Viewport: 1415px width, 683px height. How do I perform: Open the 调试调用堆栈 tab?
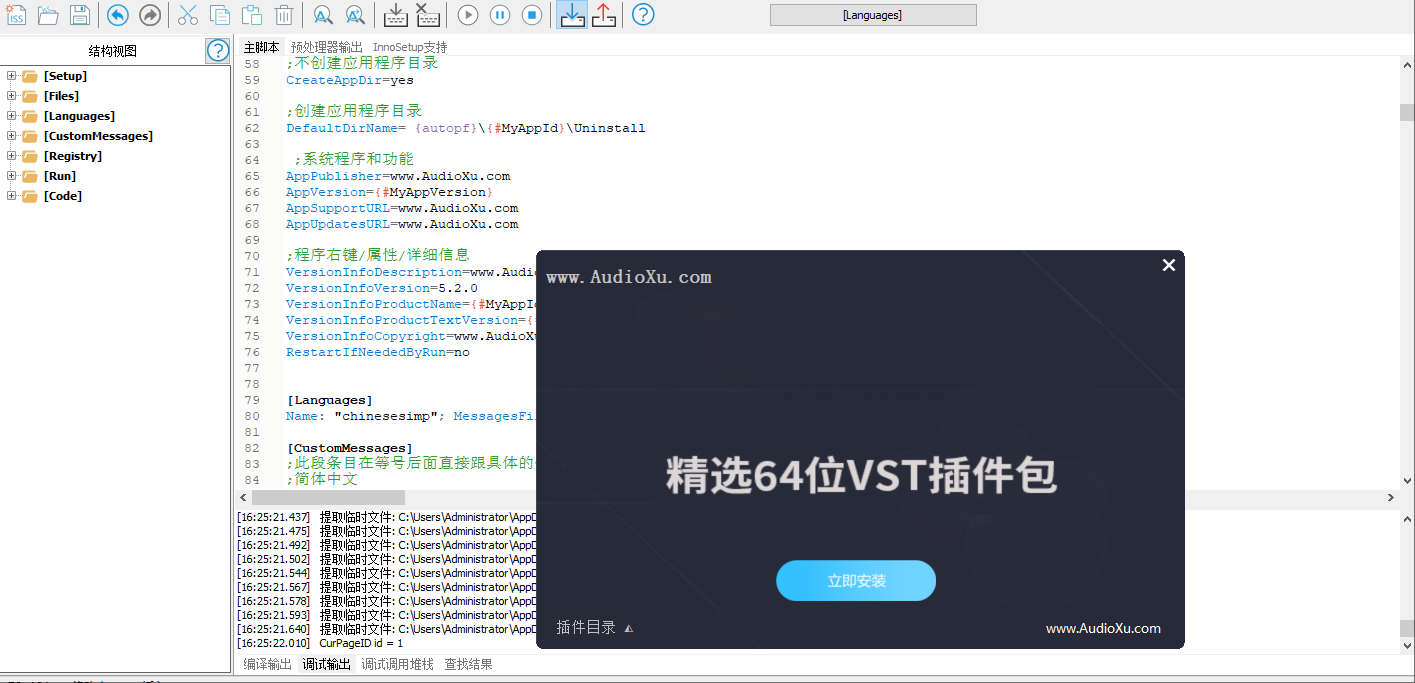pos(399,663)
